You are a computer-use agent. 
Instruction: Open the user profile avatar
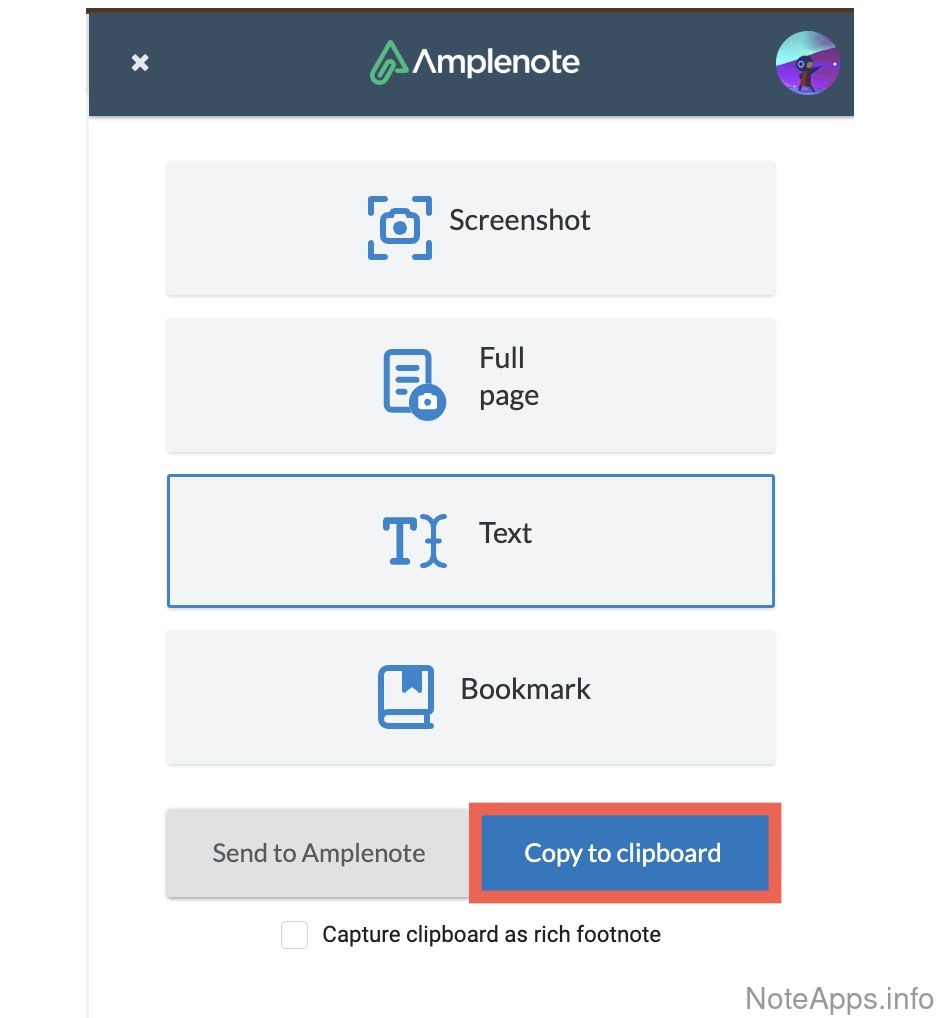(x=807, y=63)
